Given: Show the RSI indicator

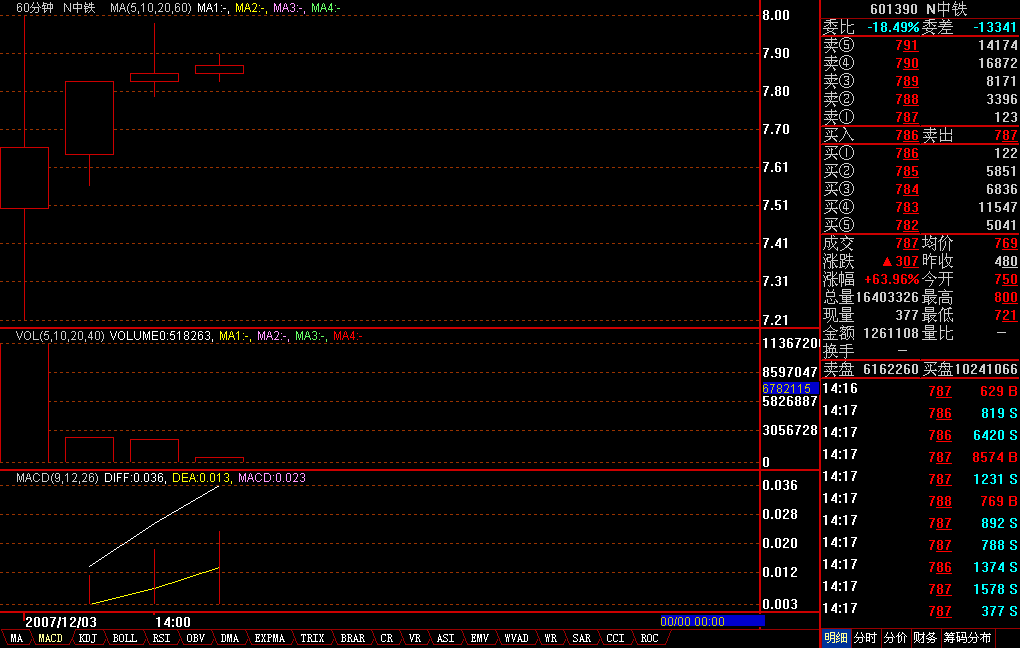Looking at the screenshot, I should (x=161, y=638).
